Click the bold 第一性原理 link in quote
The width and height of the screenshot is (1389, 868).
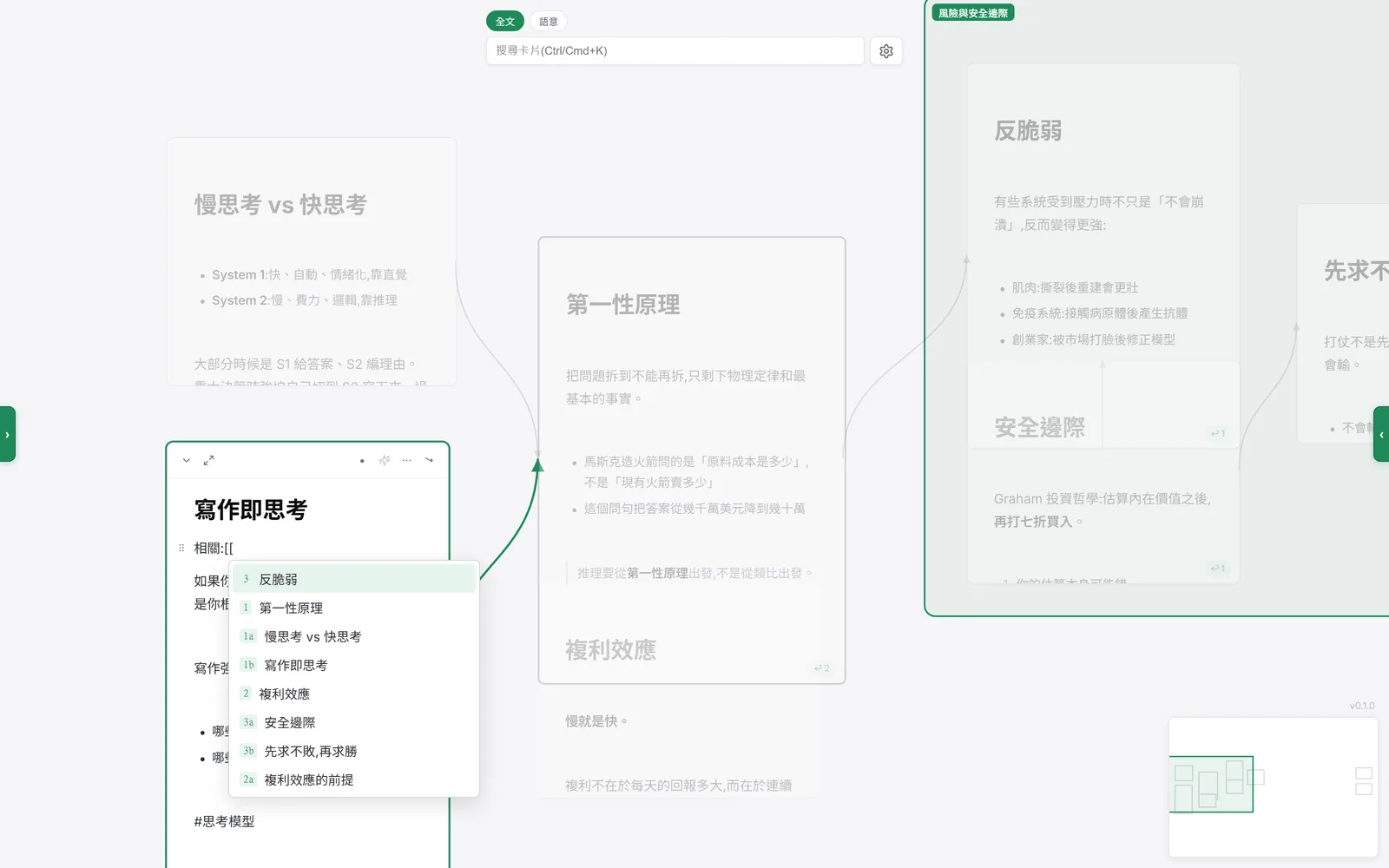657,573
